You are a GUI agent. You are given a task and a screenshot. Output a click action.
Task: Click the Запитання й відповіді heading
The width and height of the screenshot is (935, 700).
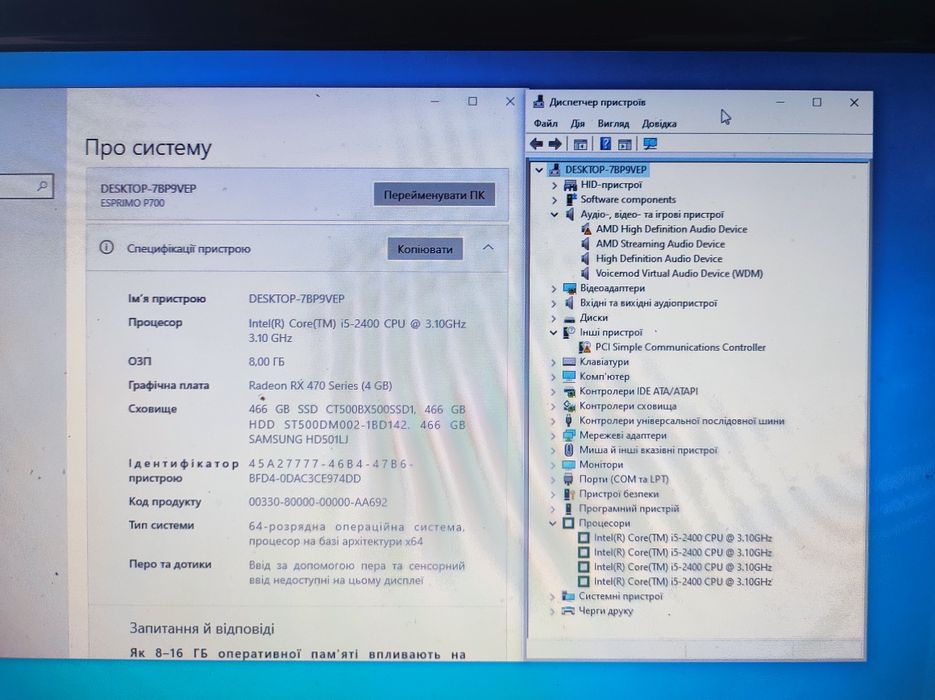tap(202, 628)
